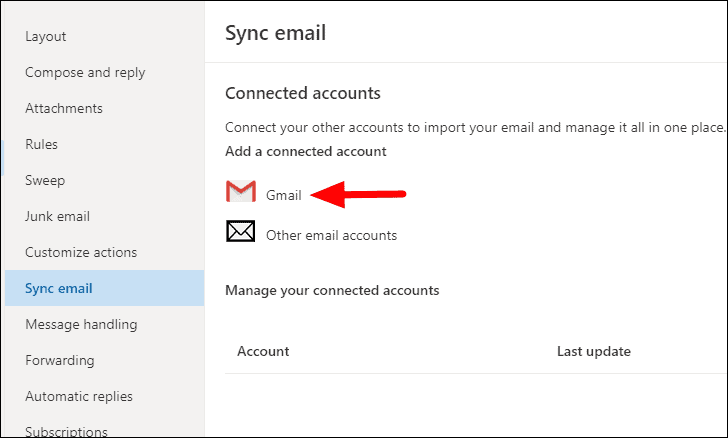
Task: Open the Layout settings
Action: (x=46, y=36)
